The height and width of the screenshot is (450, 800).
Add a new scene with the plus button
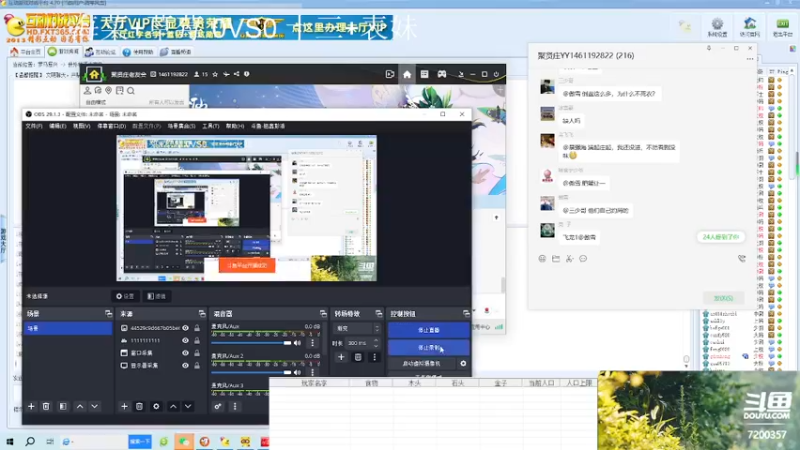tap(31, 407)
